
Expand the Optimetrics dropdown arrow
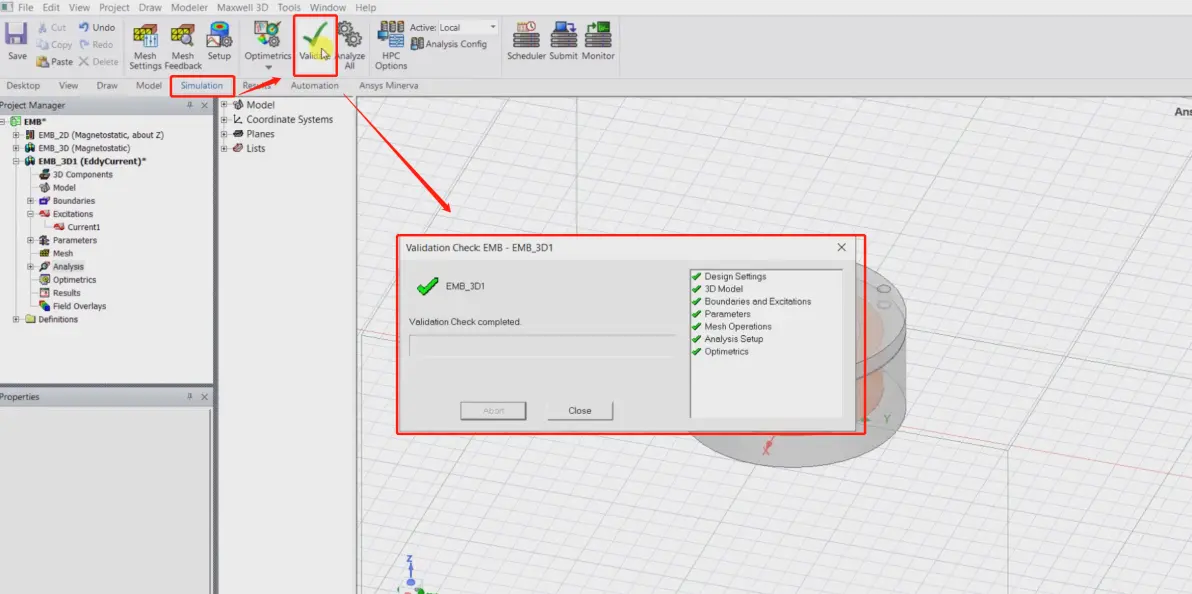(268, 68)
